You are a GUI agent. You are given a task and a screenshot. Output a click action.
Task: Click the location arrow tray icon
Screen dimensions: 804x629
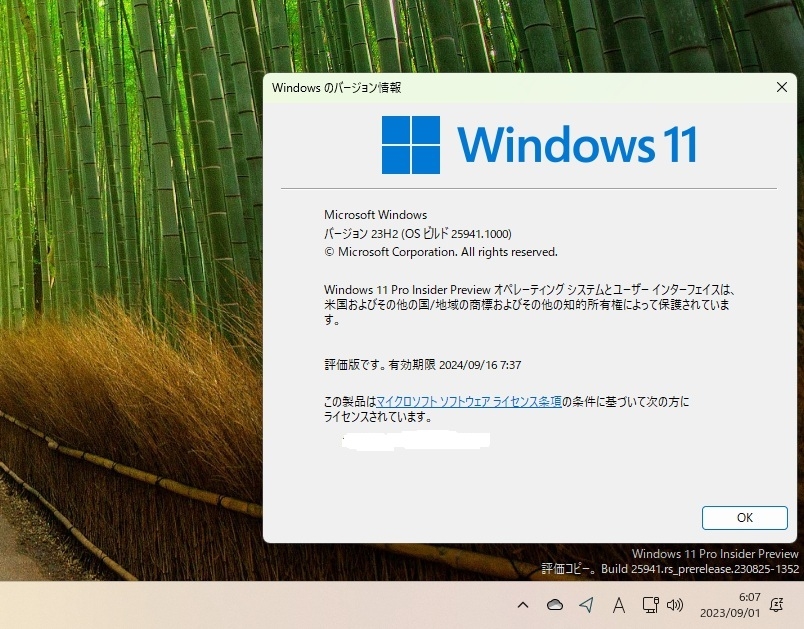tap(587, 605)
